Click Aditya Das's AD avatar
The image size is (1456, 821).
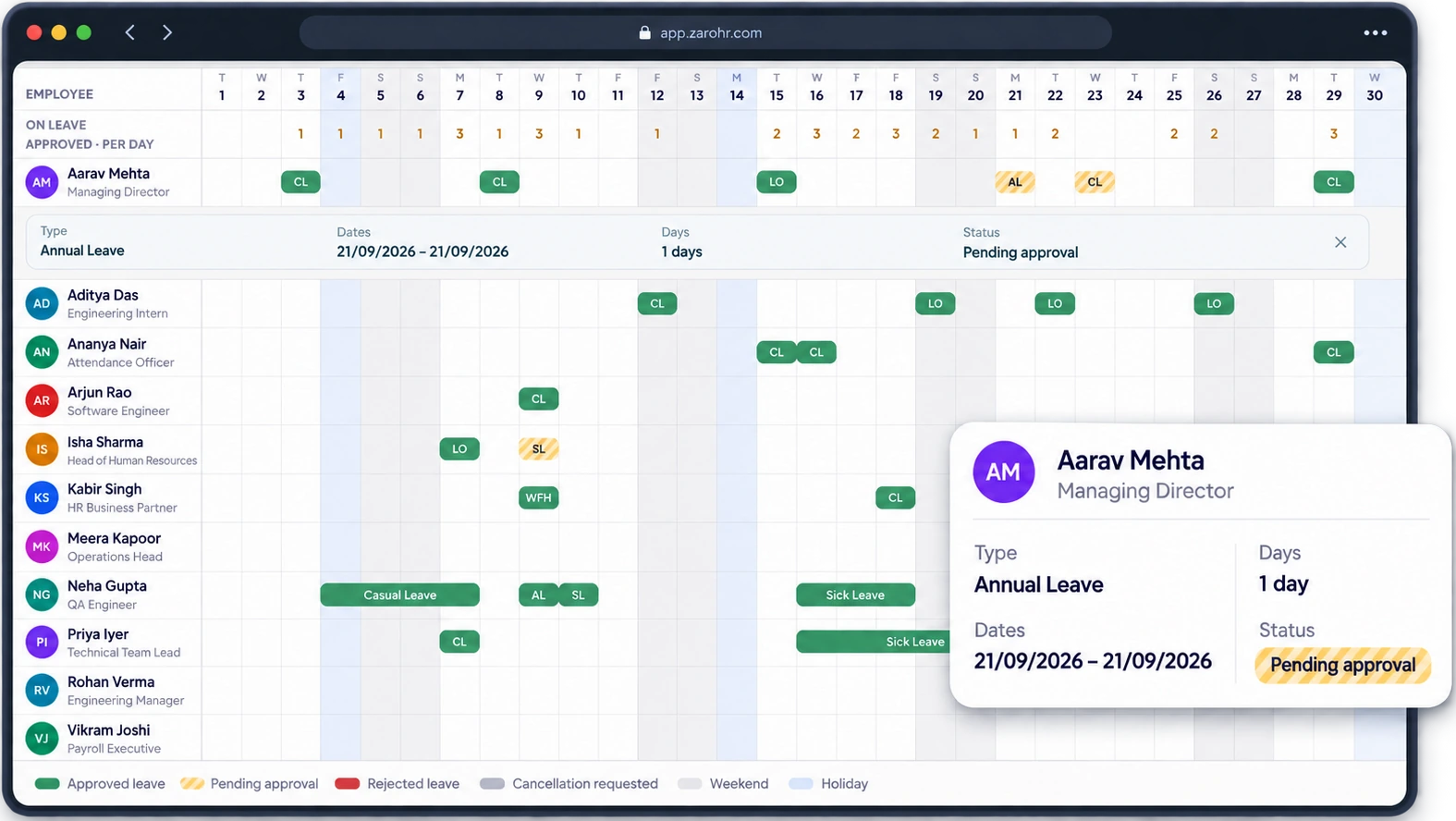click(x=42, y=303)
